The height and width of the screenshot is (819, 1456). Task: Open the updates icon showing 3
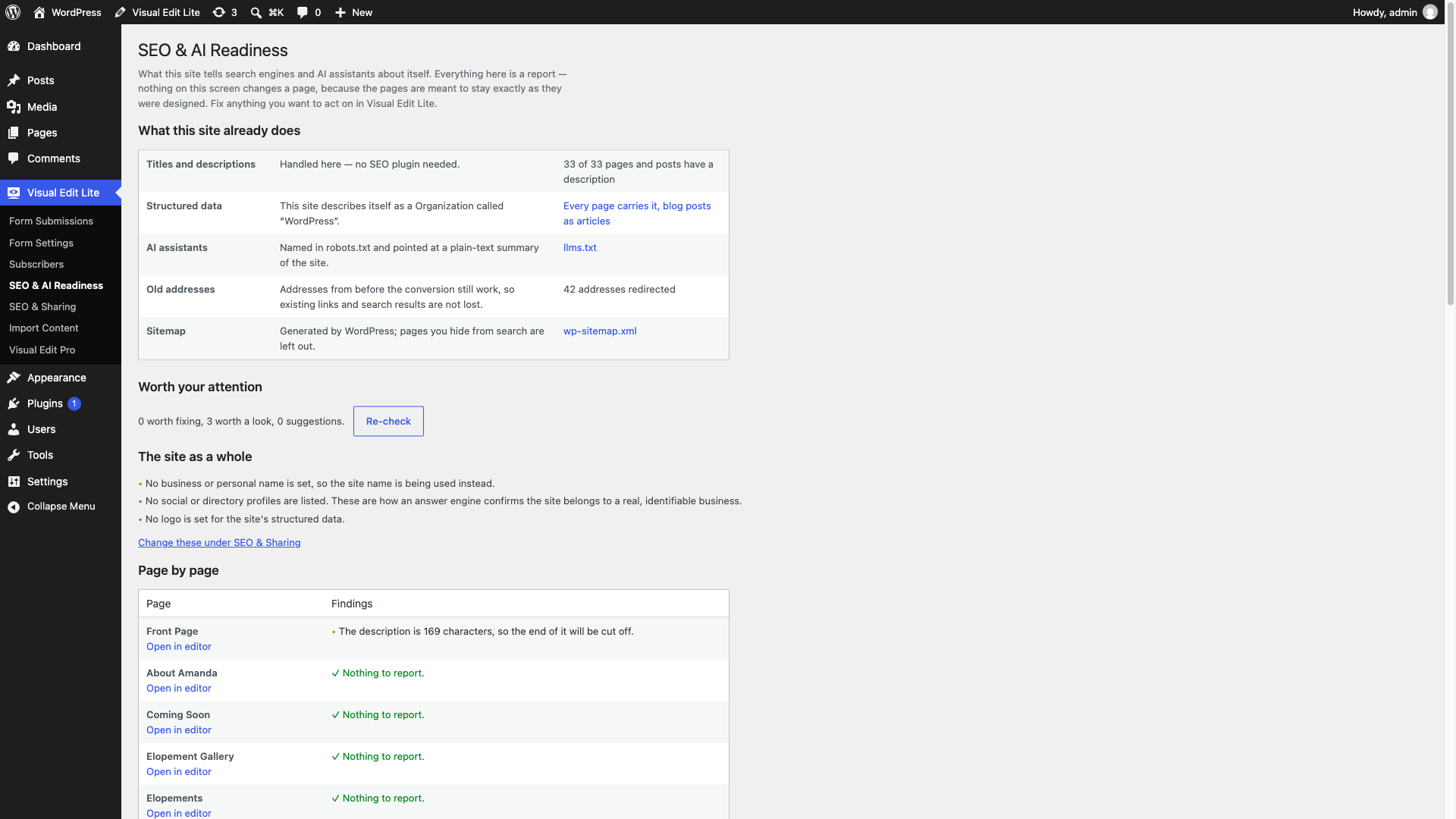219,12
